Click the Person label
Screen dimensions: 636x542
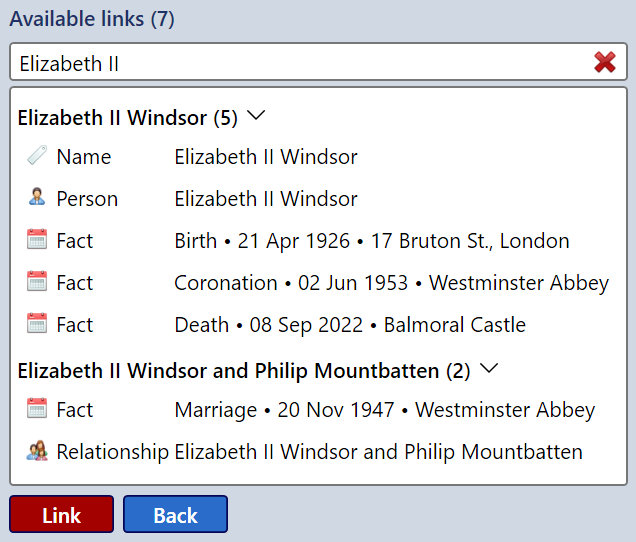[87, 199]
